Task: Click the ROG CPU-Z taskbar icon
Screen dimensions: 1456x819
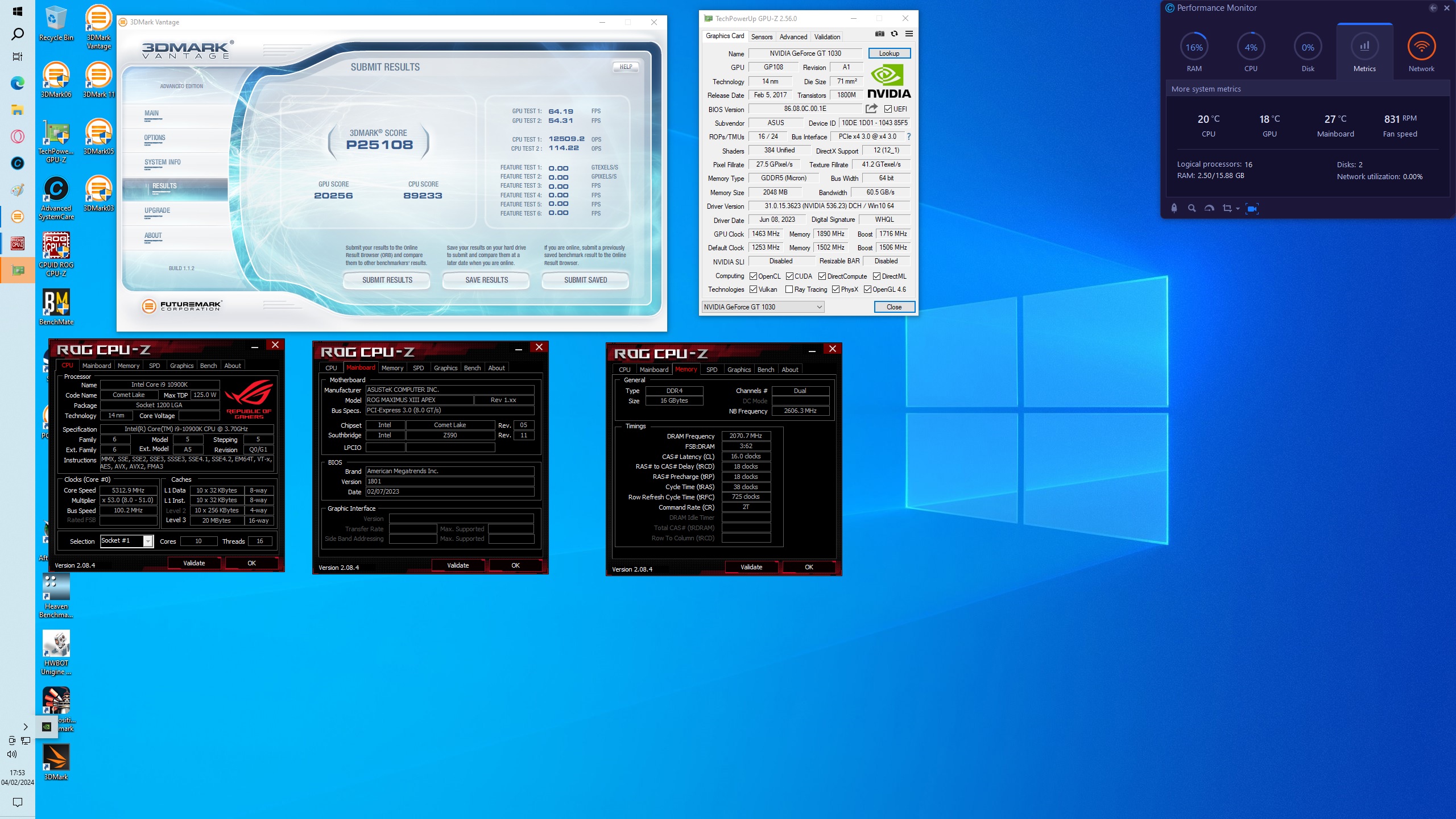Action: pyautogui.click(x=18, y=243)
